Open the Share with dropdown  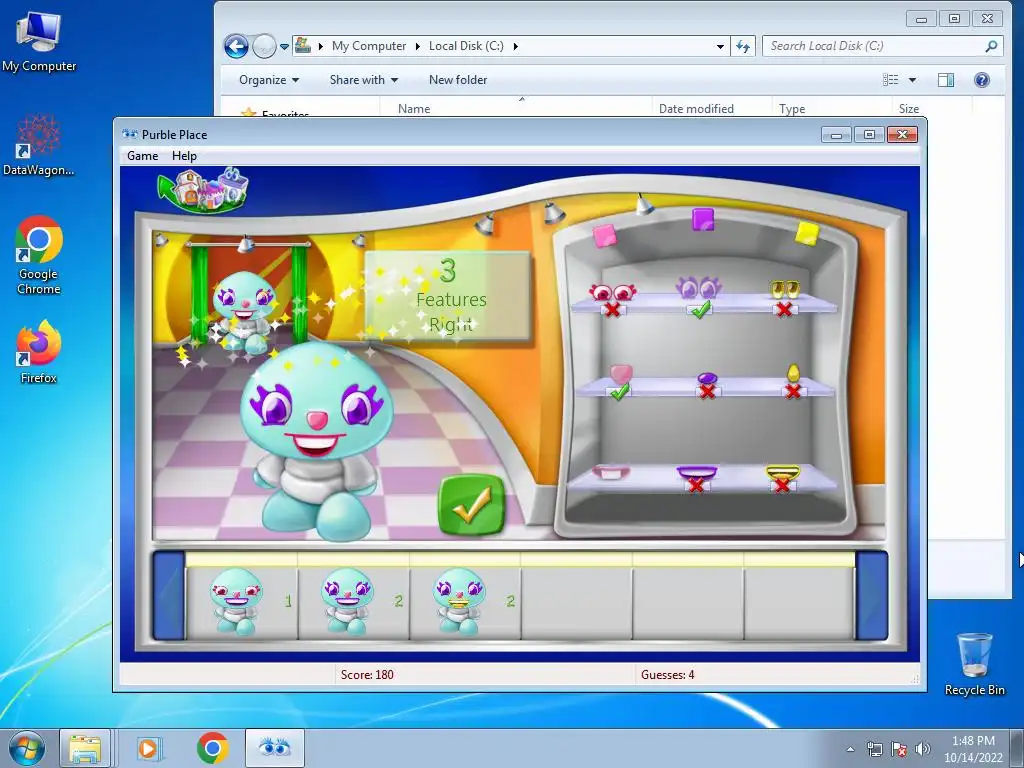(x=364, y=80)
